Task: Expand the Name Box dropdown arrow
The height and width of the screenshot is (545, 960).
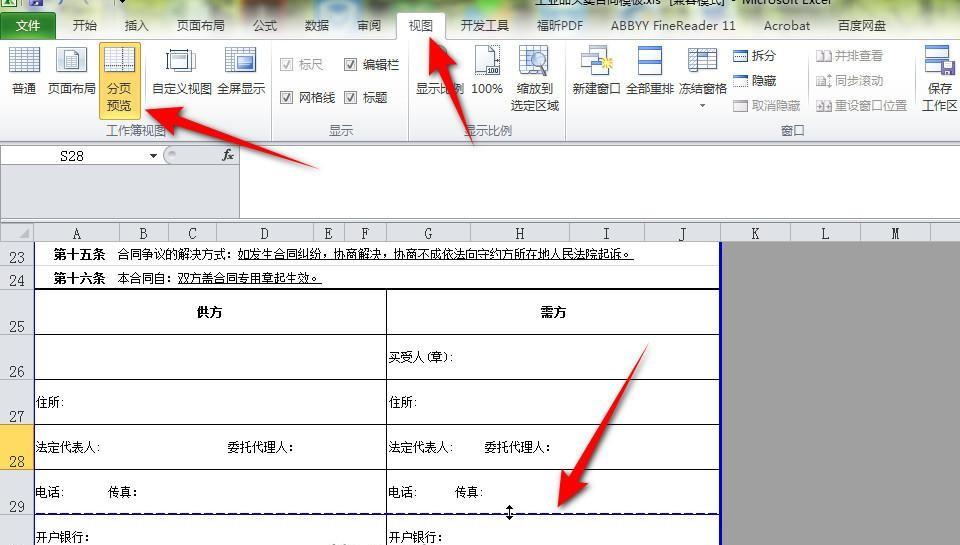Action: pos(153,156)
